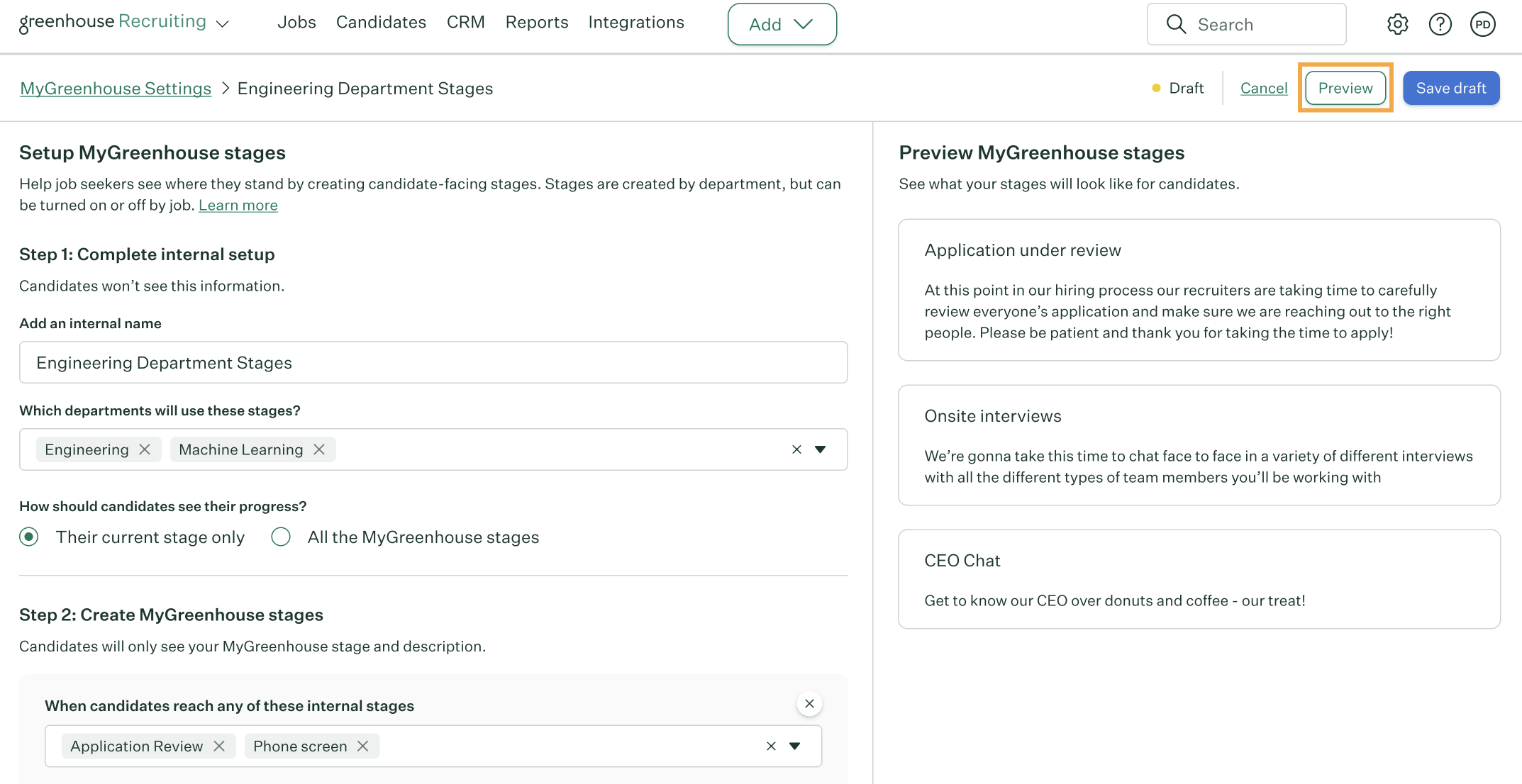The height and width of the screenshot is (784, 1522).
Task: Remove the Application Review stage tag
Action: point(219,746)
